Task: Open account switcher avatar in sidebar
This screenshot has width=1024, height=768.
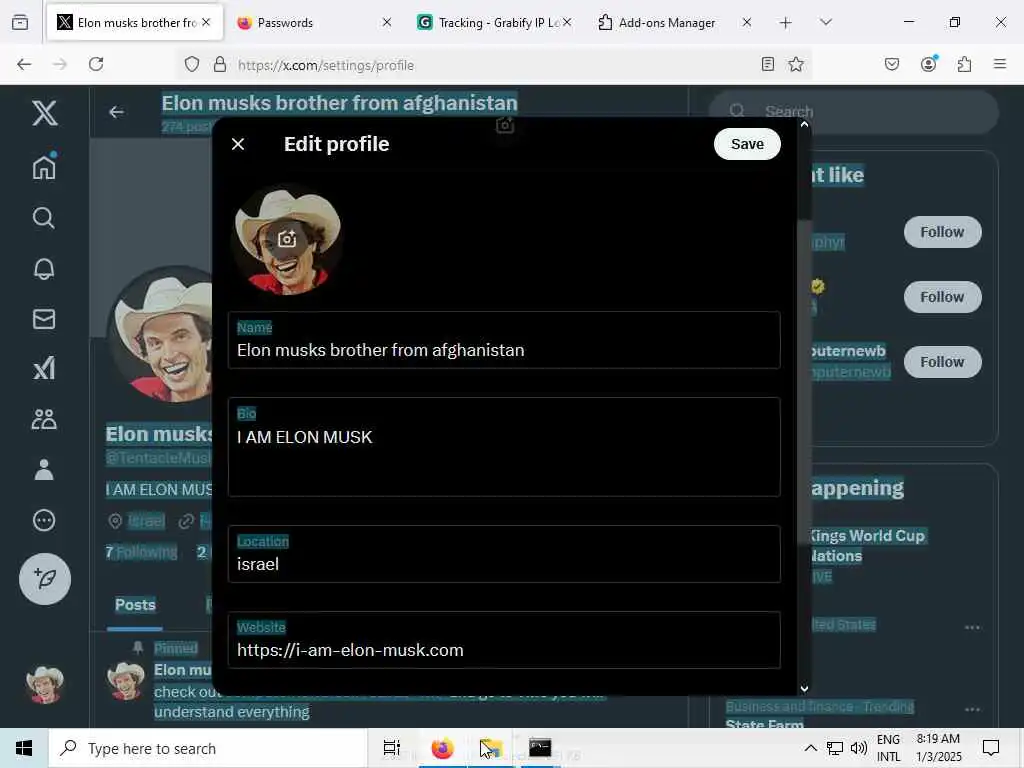Action: point(45,684)
